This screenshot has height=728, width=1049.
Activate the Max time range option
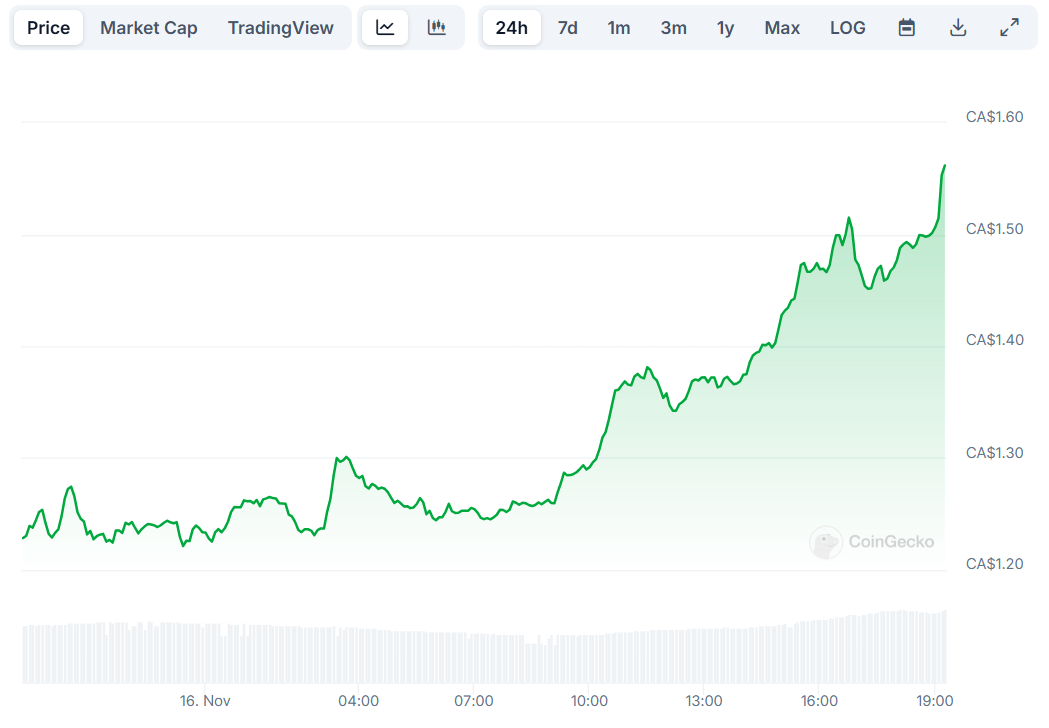[781, 28]
